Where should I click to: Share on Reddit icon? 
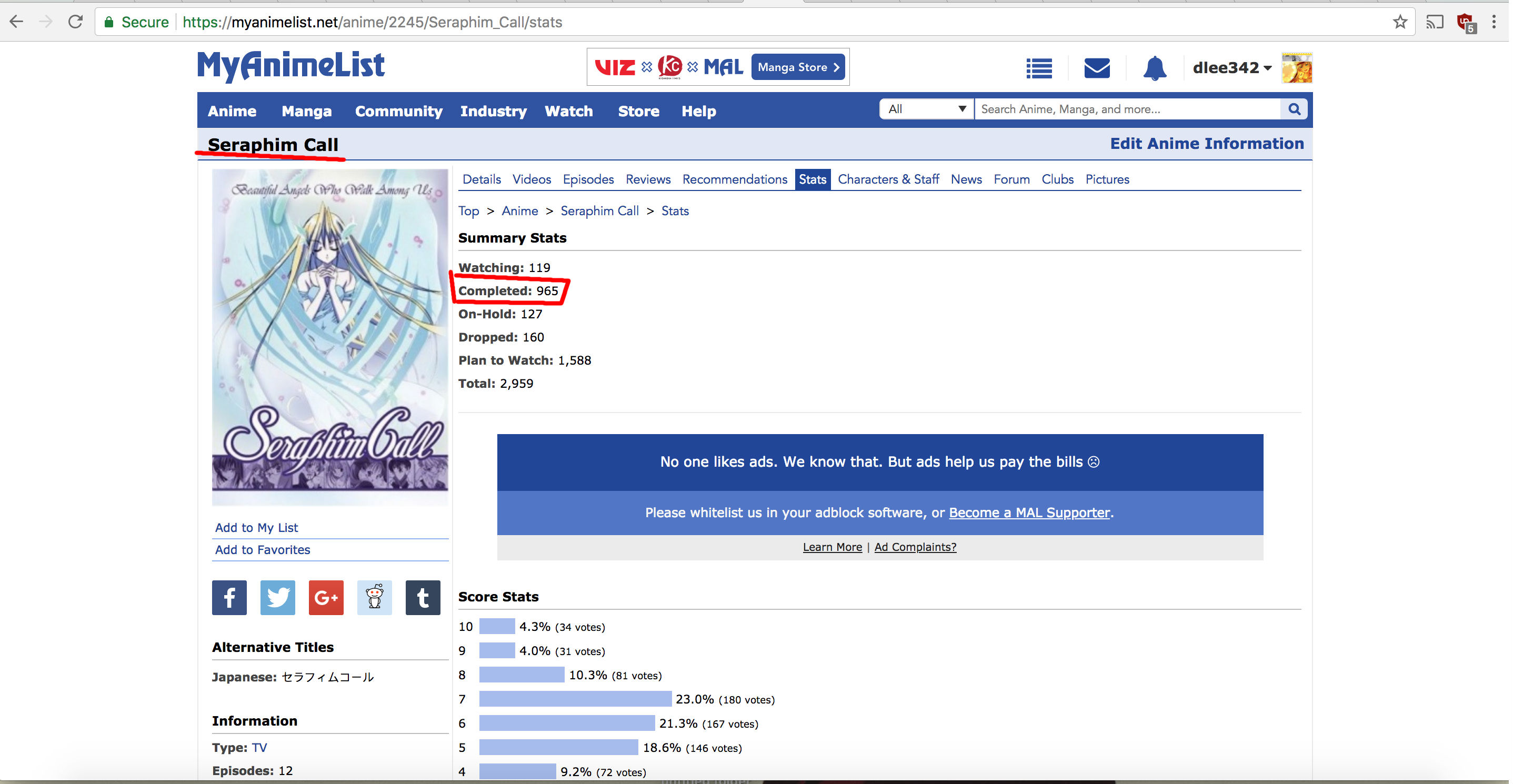(375, 598)
